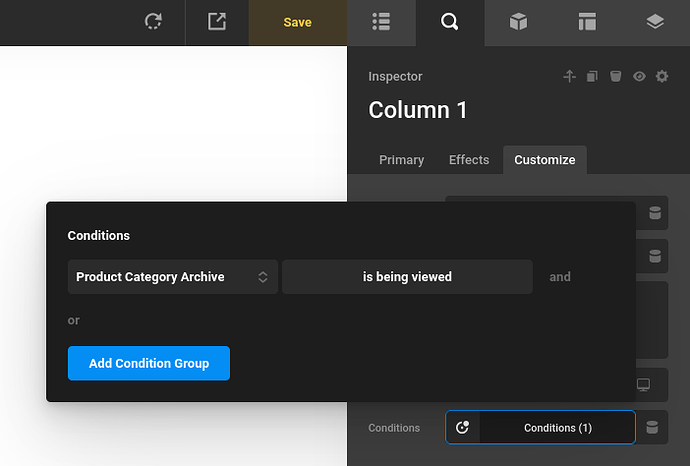Open the outline list panel icon
The width and height of the screenshot is (690, 466).
coord(381,22)
